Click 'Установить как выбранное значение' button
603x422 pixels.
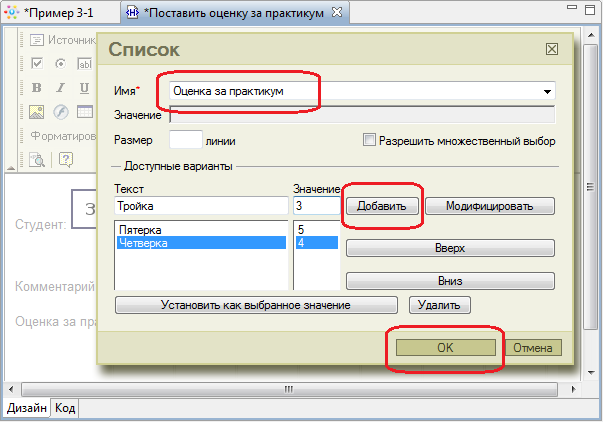(256, 305)
